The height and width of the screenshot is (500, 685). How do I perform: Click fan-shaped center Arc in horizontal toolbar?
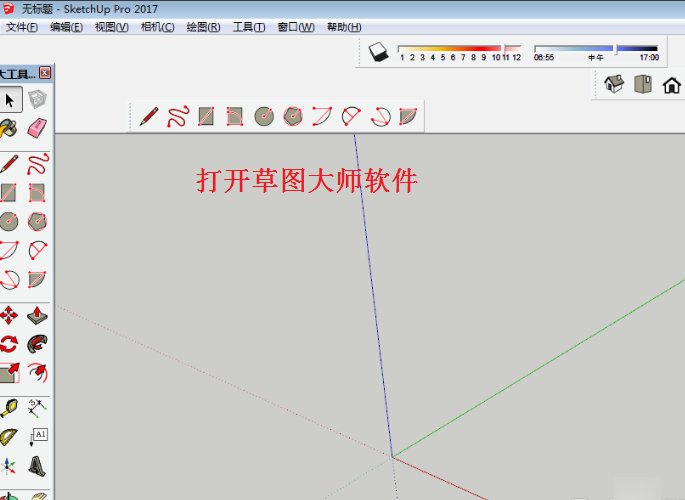coord(351,116)
